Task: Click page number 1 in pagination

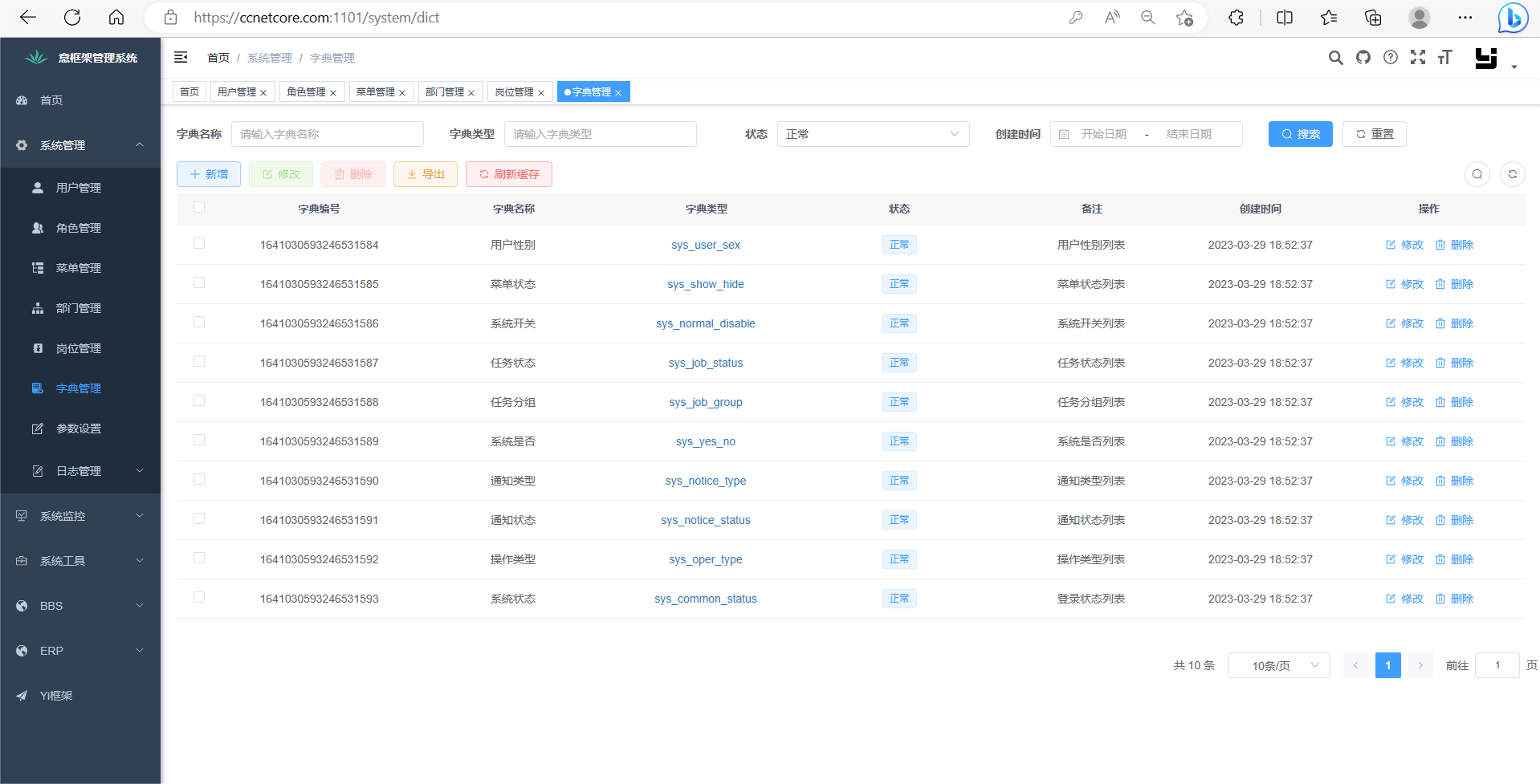Action: point(1387,664)
